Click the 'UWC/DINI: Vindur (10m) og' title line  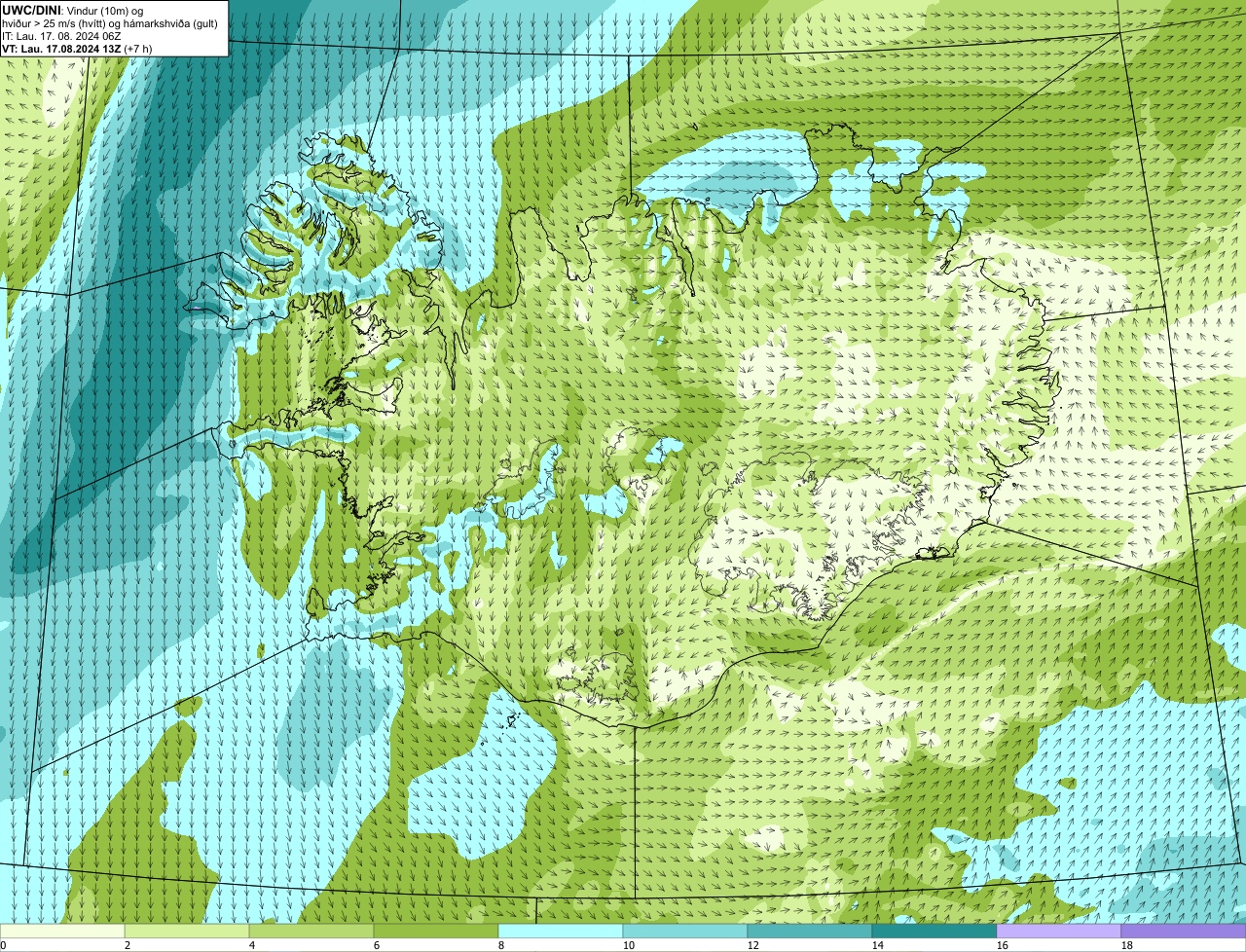pyautogui.click(x=72, y=10)
